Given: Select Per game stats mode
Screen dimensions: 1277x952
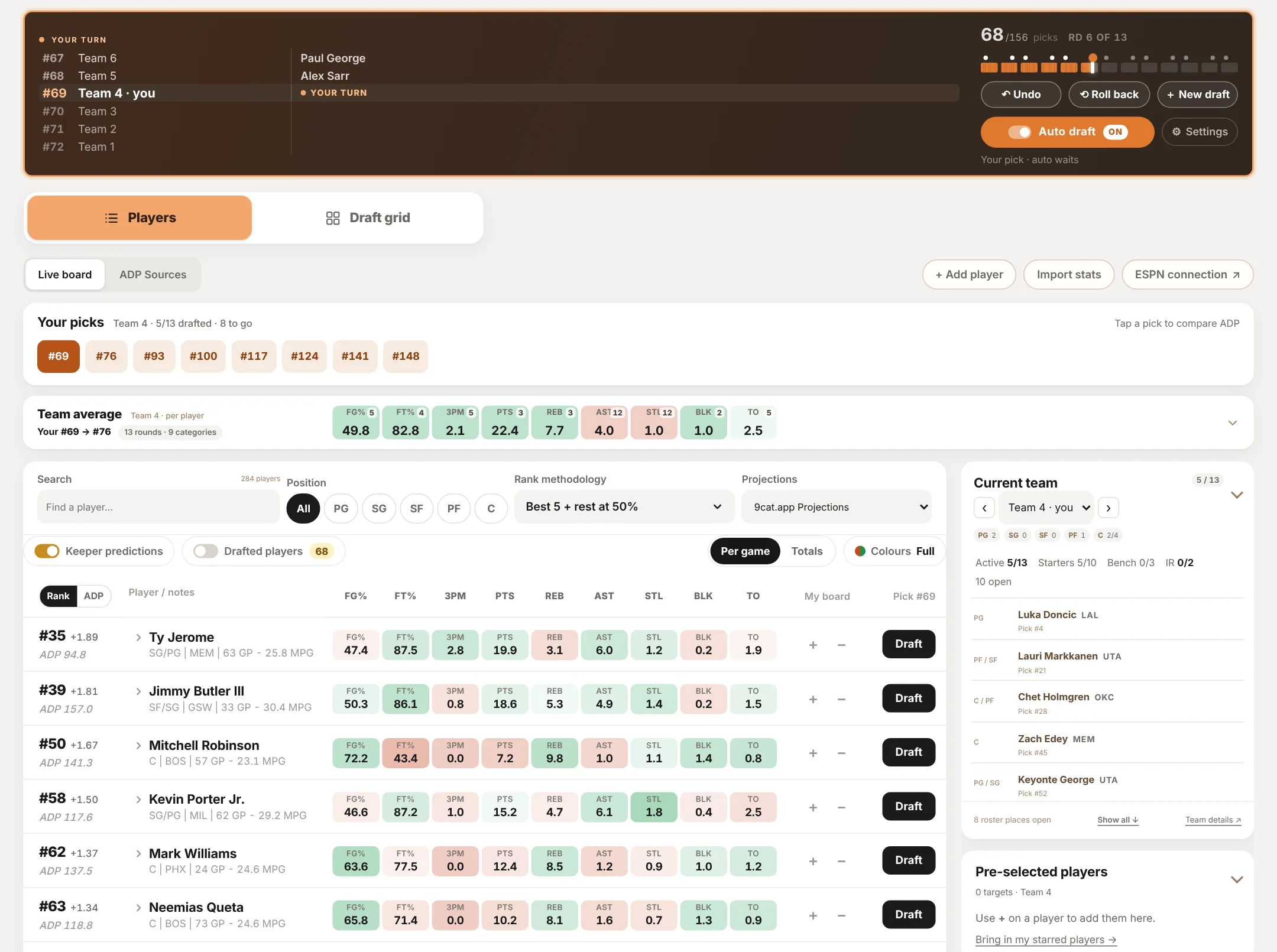Looking at the screenshot, I should pyautogui.click(x=745, y=551).
